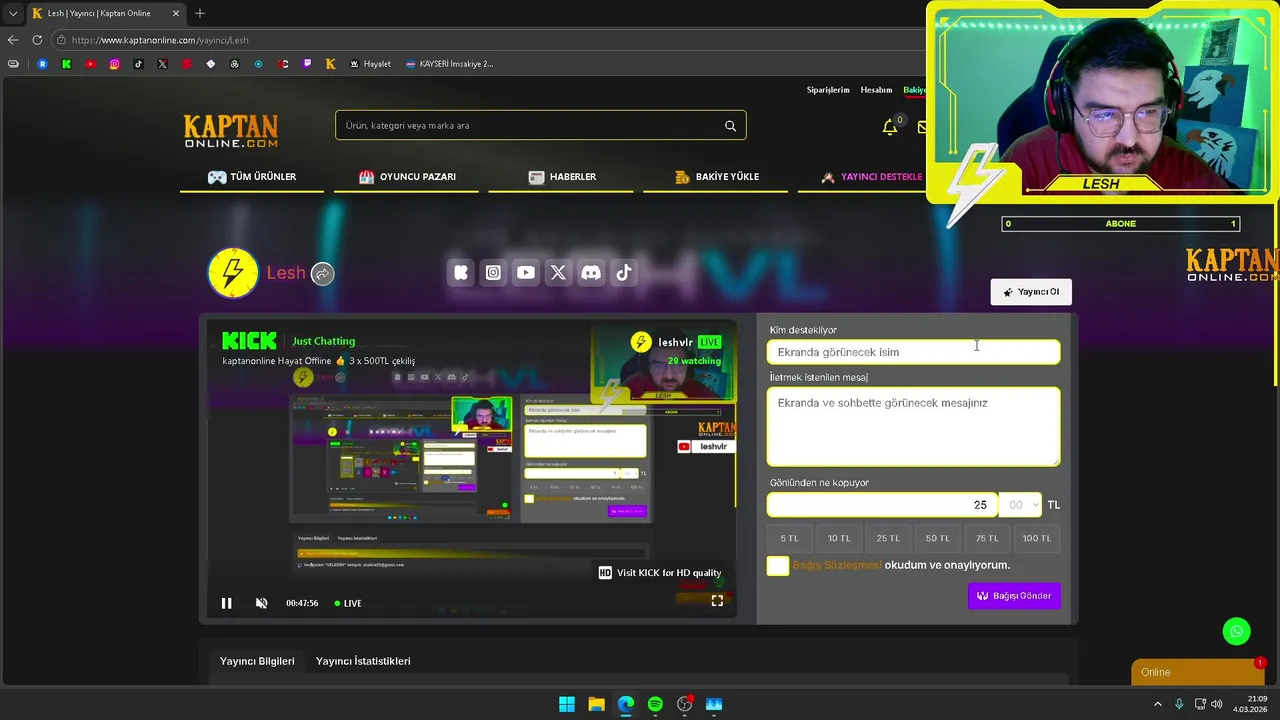The height and width of the screenshot is (720, 1280).
Task: Open the Instagram social icon beside Lesh
Action: click(x=493, y=272)
